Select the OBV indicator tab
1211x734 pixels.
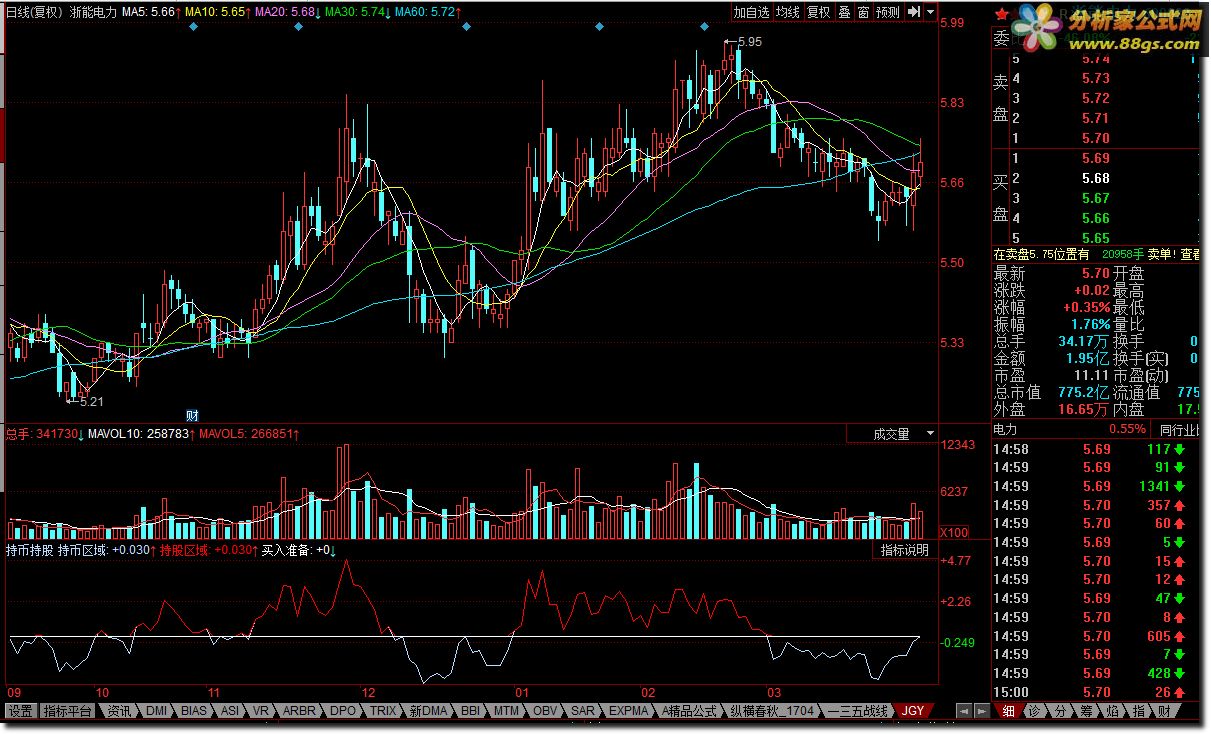(545, 711)
